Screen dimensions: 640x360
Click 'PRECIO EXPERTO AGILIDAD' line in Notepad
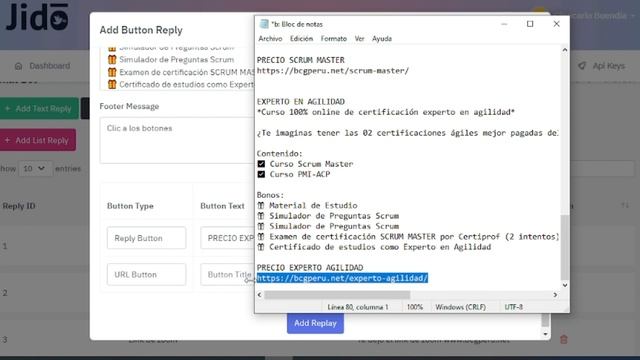tap(310, 268)
